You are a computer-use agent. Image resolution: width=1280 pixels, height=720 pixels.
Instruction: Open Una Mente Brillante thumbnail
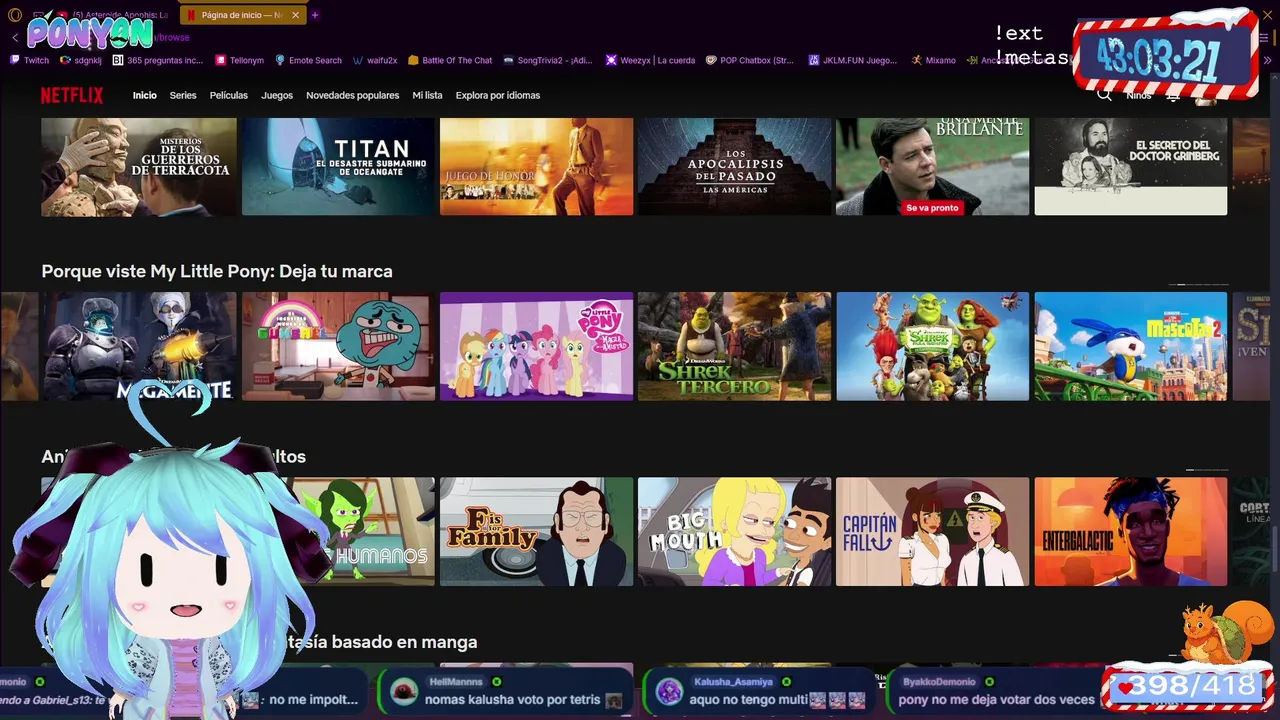[x=932, y=166]
